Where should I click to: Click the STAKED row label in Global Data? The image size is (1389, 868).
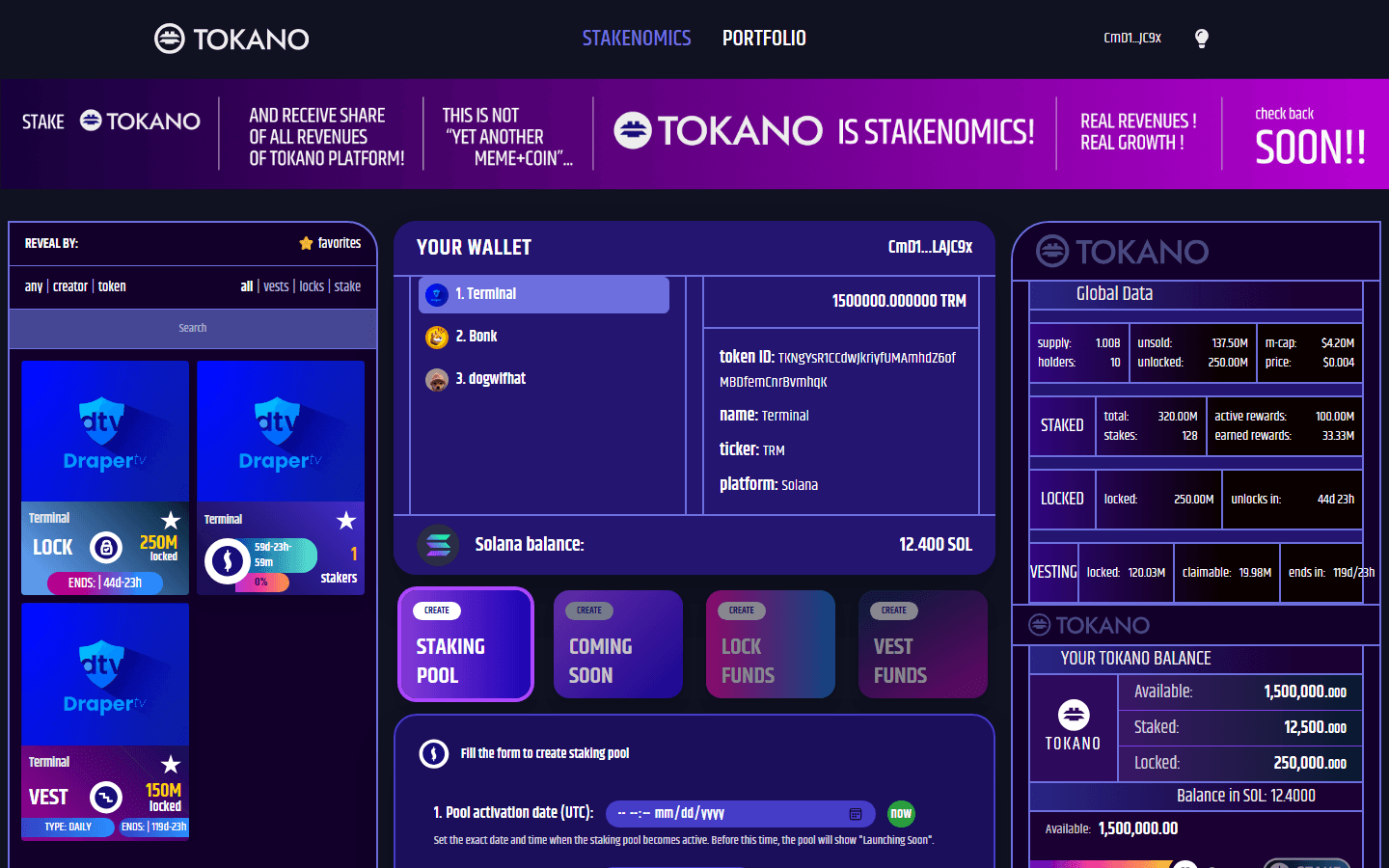1062,425
